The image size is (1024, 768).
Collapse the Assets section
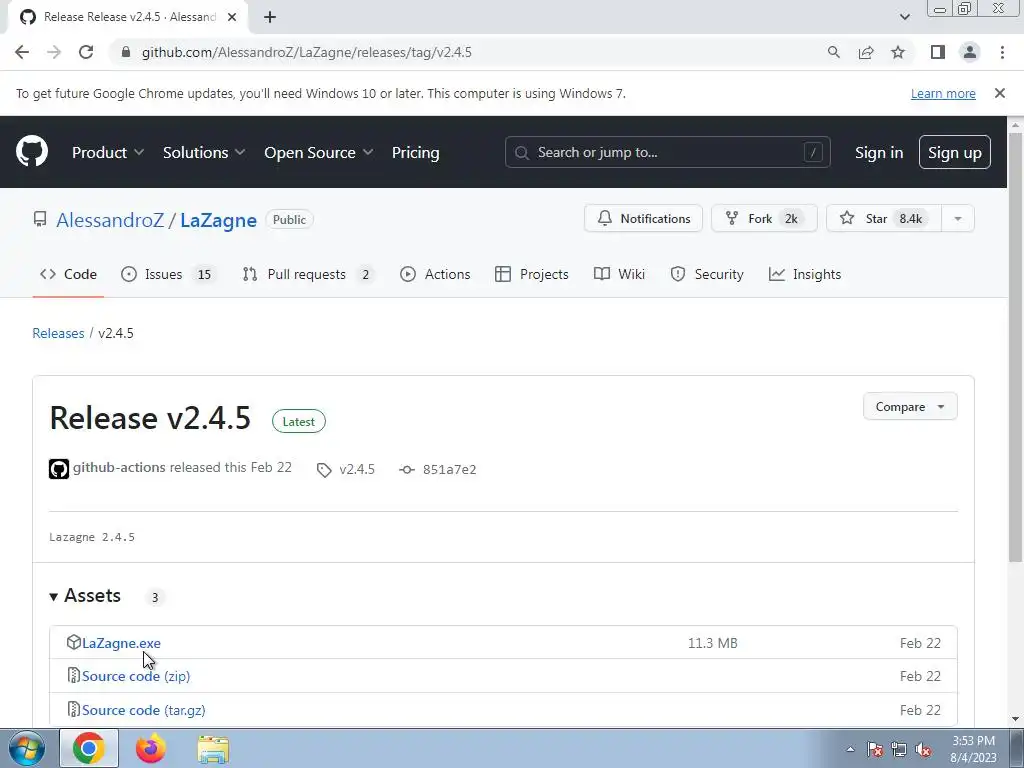(x=86, y=596)
